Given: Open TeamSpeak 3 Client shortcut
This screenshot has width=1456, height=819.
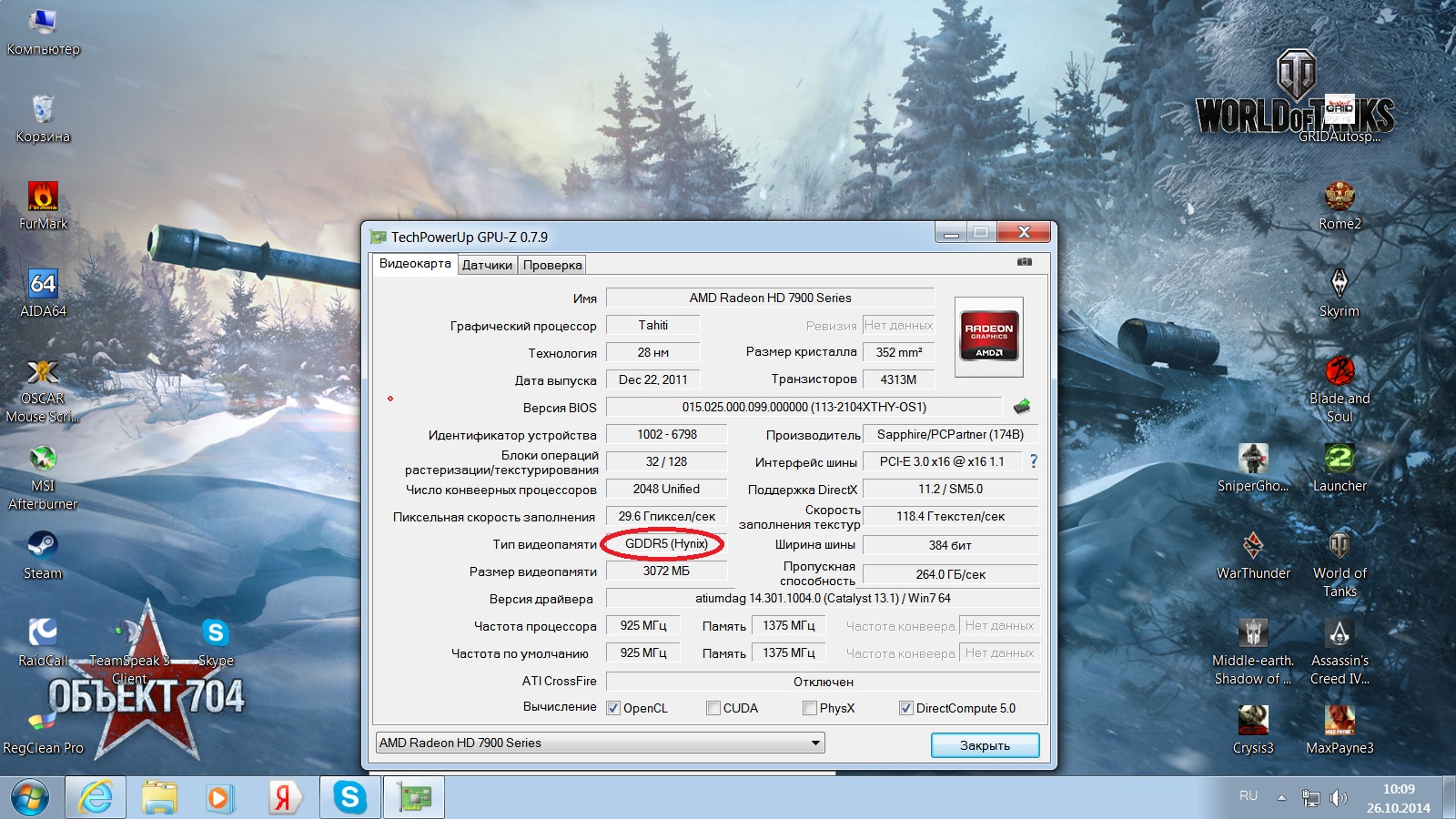Looking at the screenshot, I should [x=129, y=652].
